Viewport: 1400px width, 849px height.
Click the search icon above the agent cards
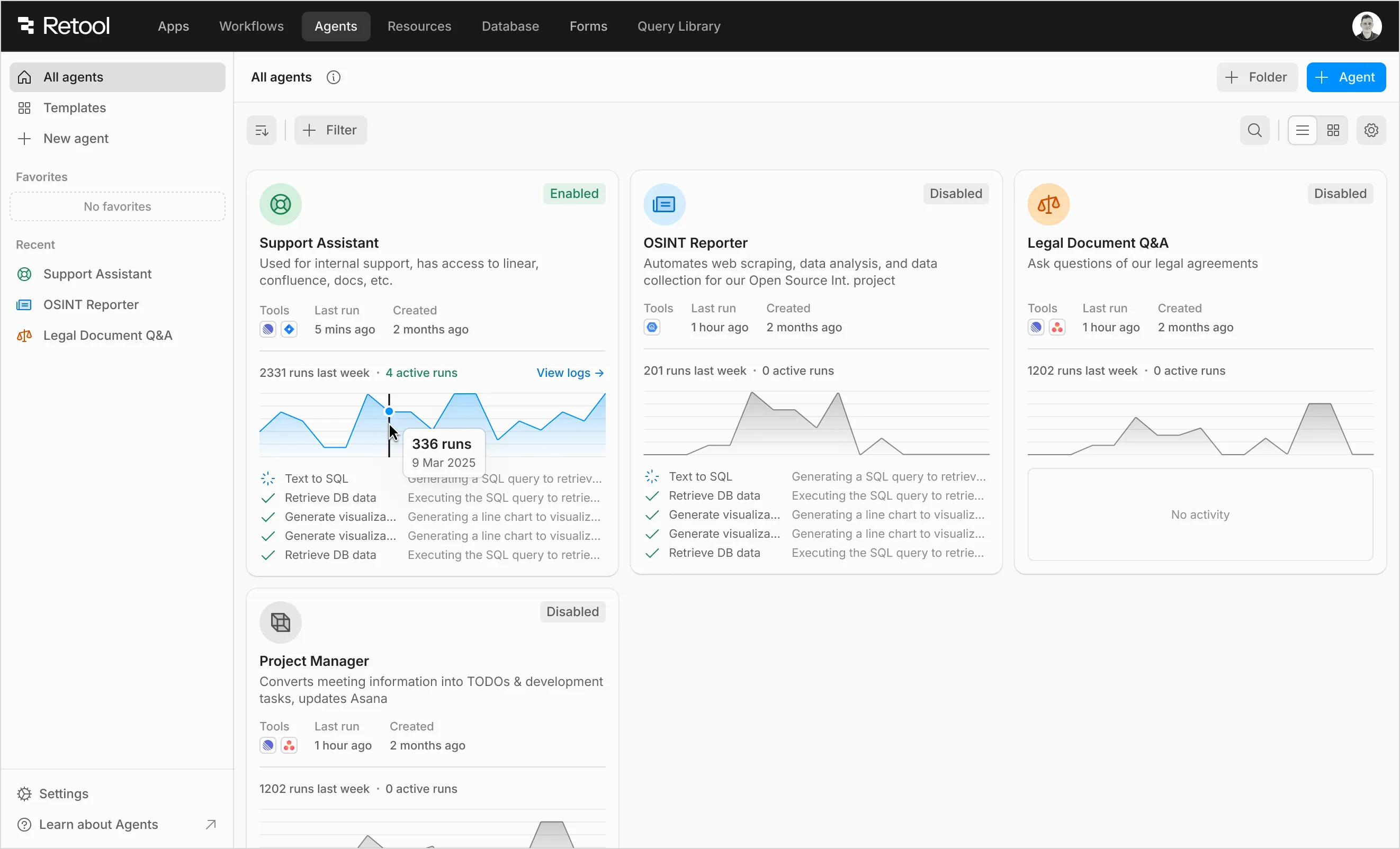pyautogui.click(x=1254, y=130)
